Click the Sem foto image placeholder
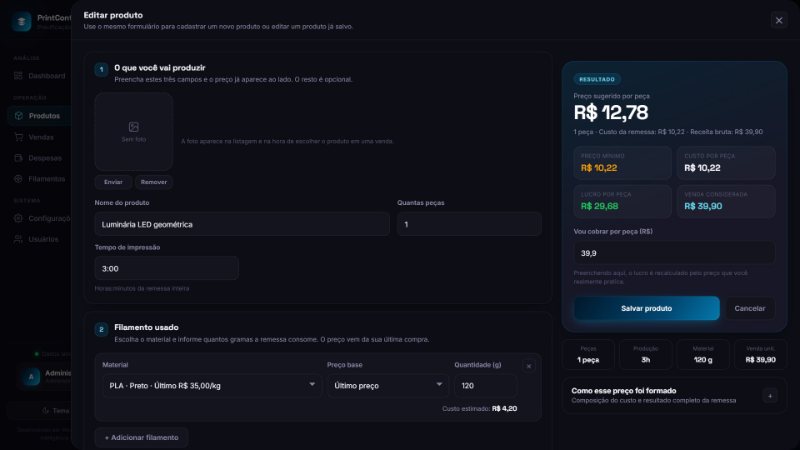 click(134, 132)
